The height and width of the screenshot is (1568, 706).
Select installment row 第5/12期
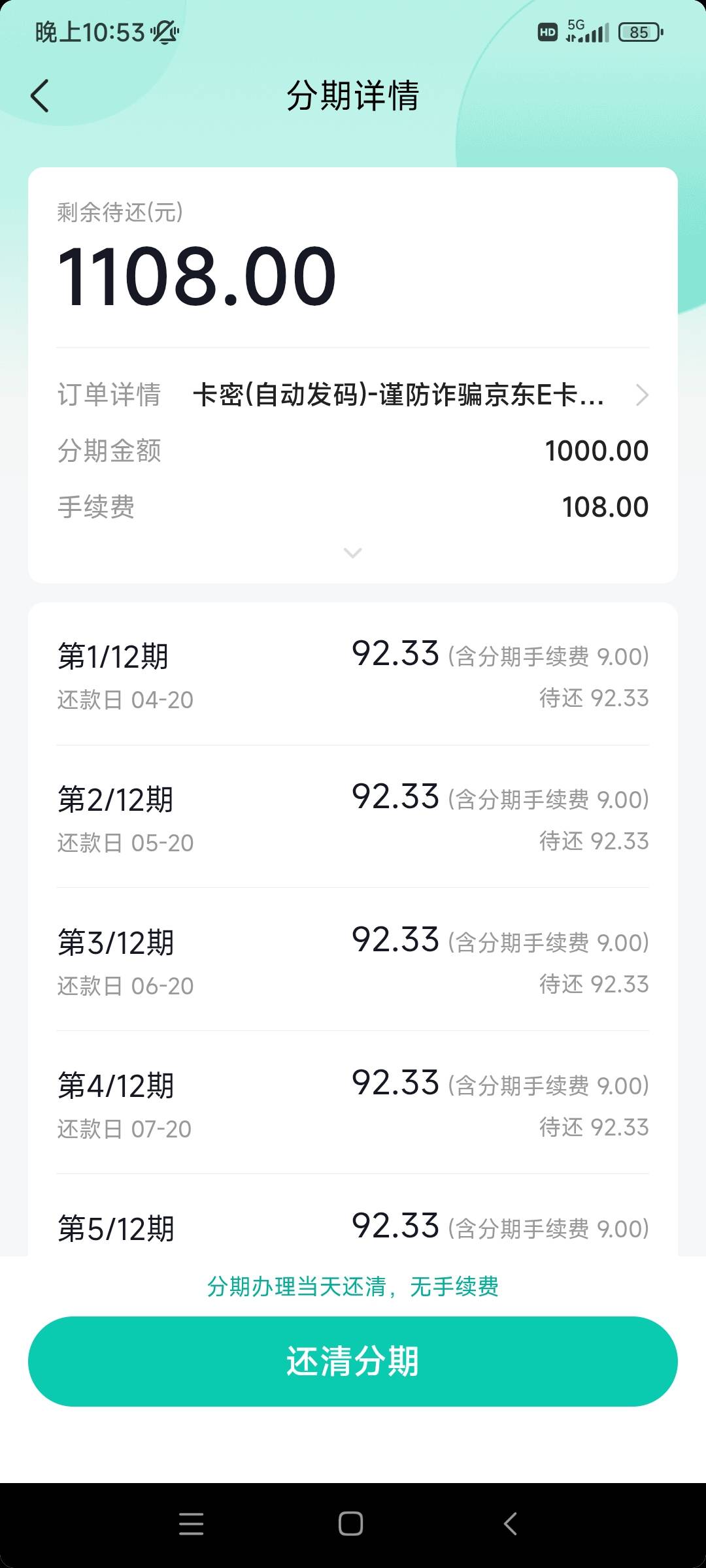click(353, 1227)
